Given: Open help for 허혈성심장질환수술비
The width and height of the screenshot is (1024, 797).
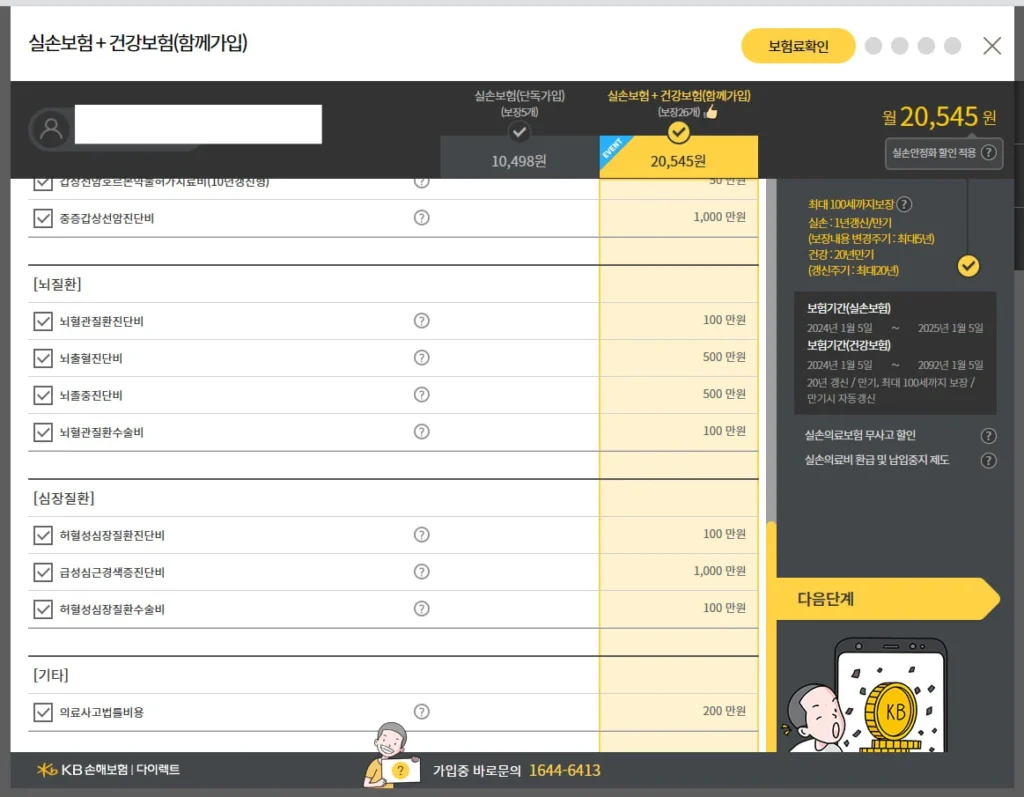Looking at the screenshot, I should coord(421,609).
